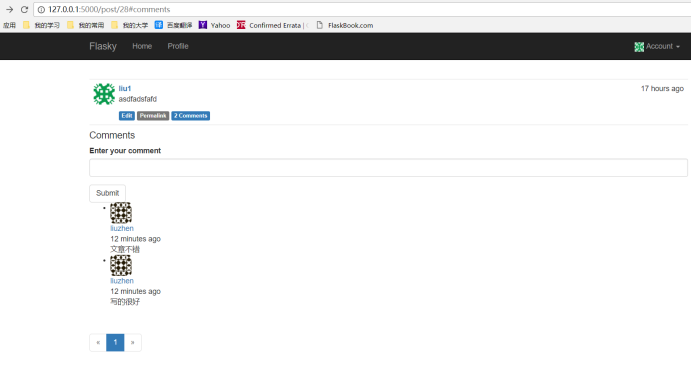Open liu1's green avatar image
This screenshot has width=691, height=365.
104,94
